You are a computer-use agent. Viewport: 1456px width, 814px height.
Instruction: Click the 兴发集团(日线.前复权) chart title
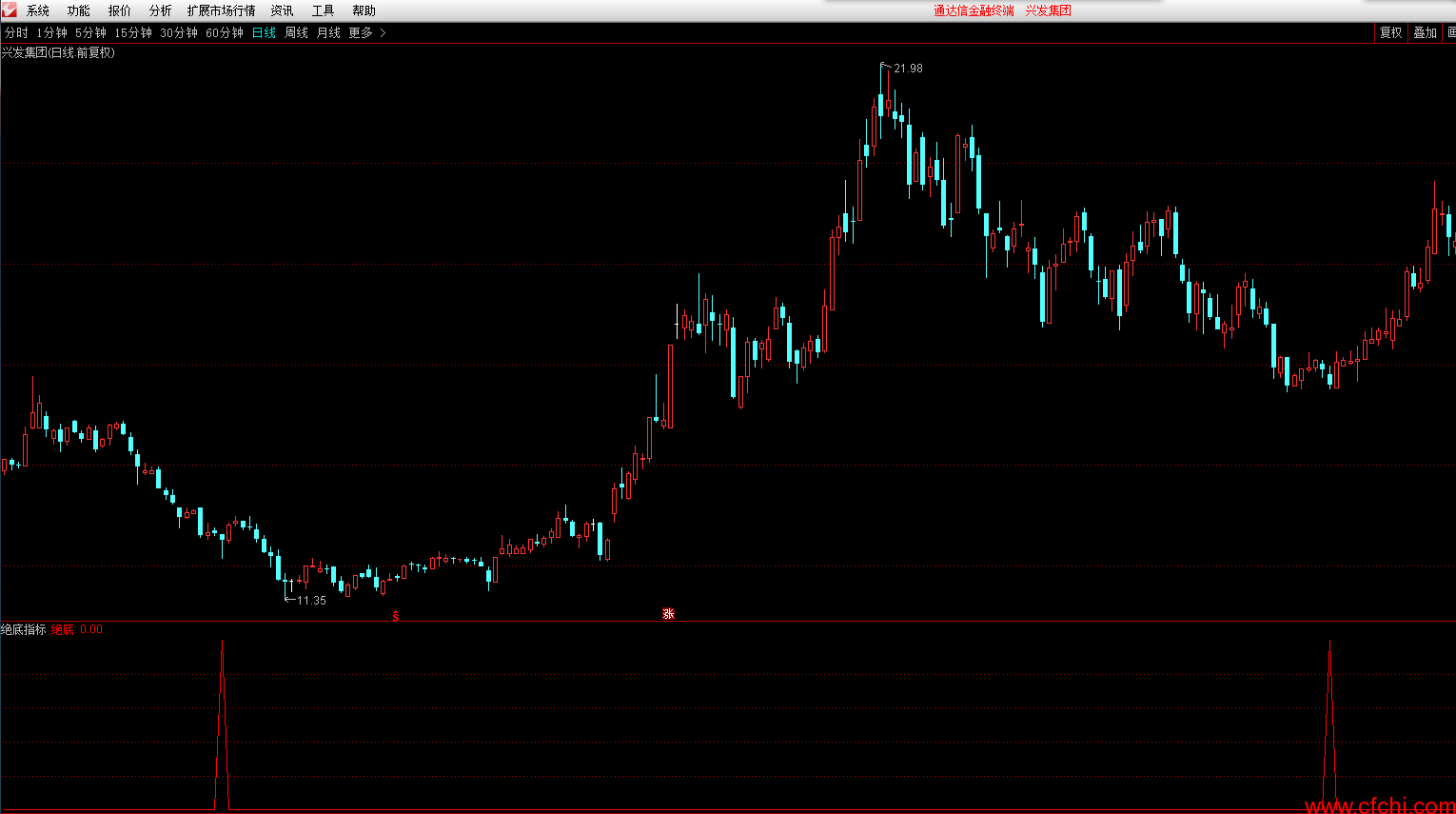pos(58,52)
